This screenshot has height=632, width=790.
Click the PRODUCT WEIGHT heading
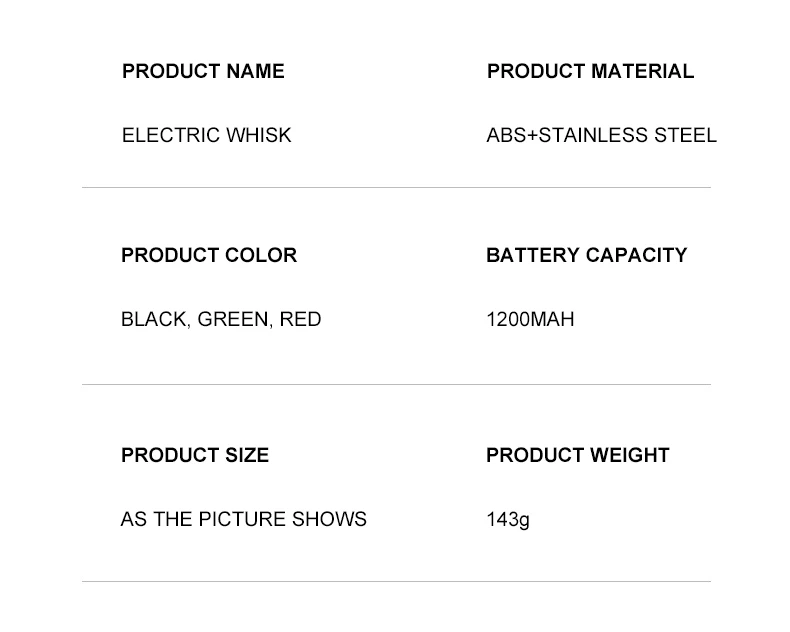577,455
